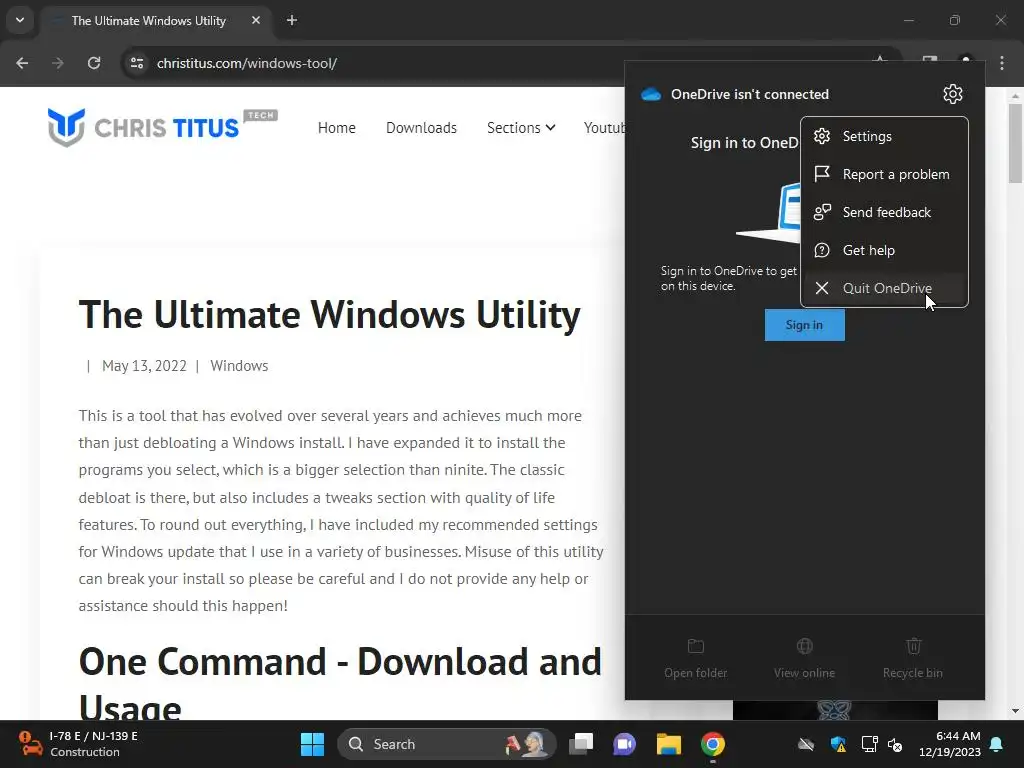
Task: Open the traffic widget I-78 E
Action: click(78, 744)
